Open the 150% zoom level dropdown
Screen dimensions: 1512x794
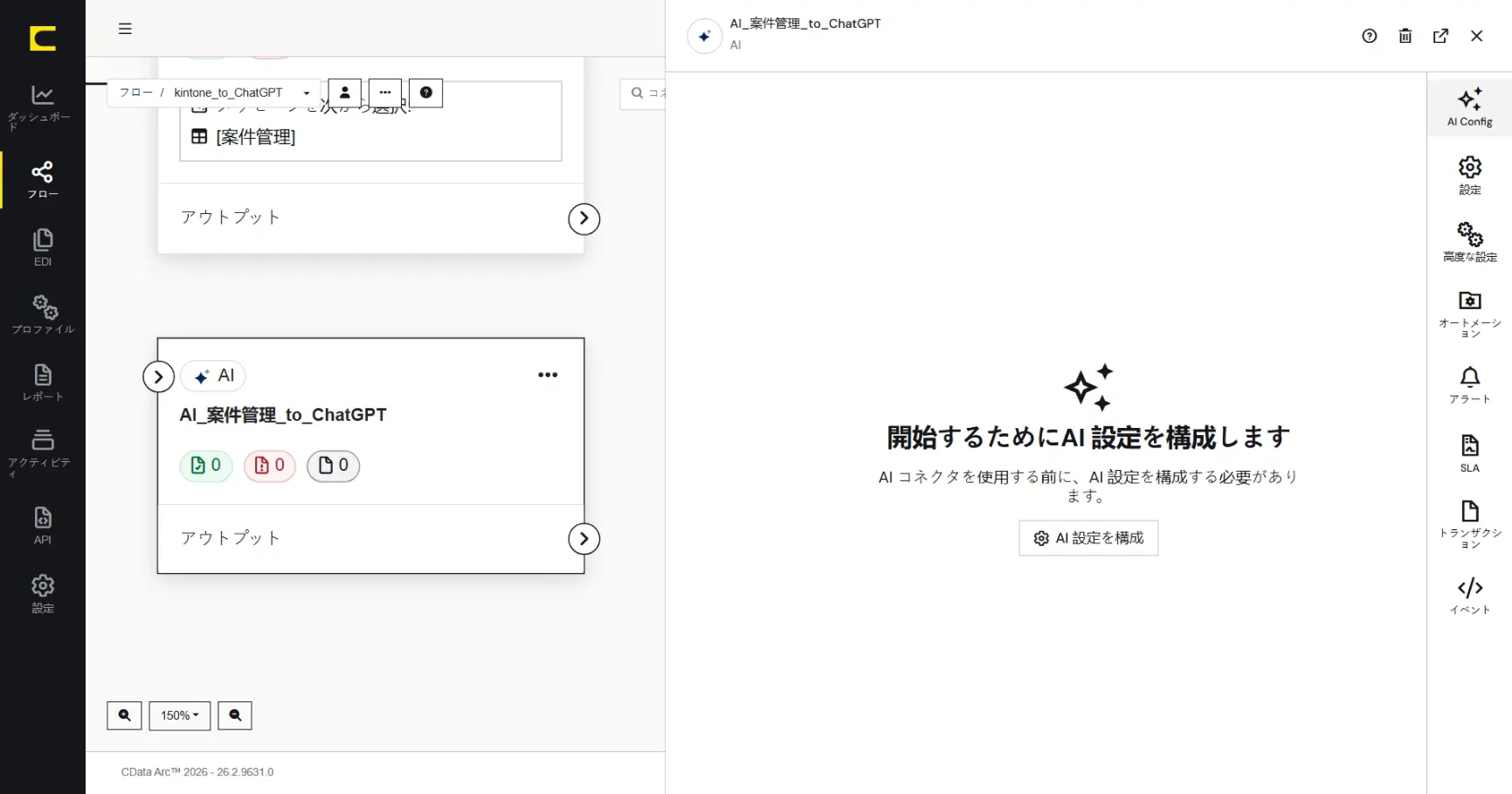180,715
